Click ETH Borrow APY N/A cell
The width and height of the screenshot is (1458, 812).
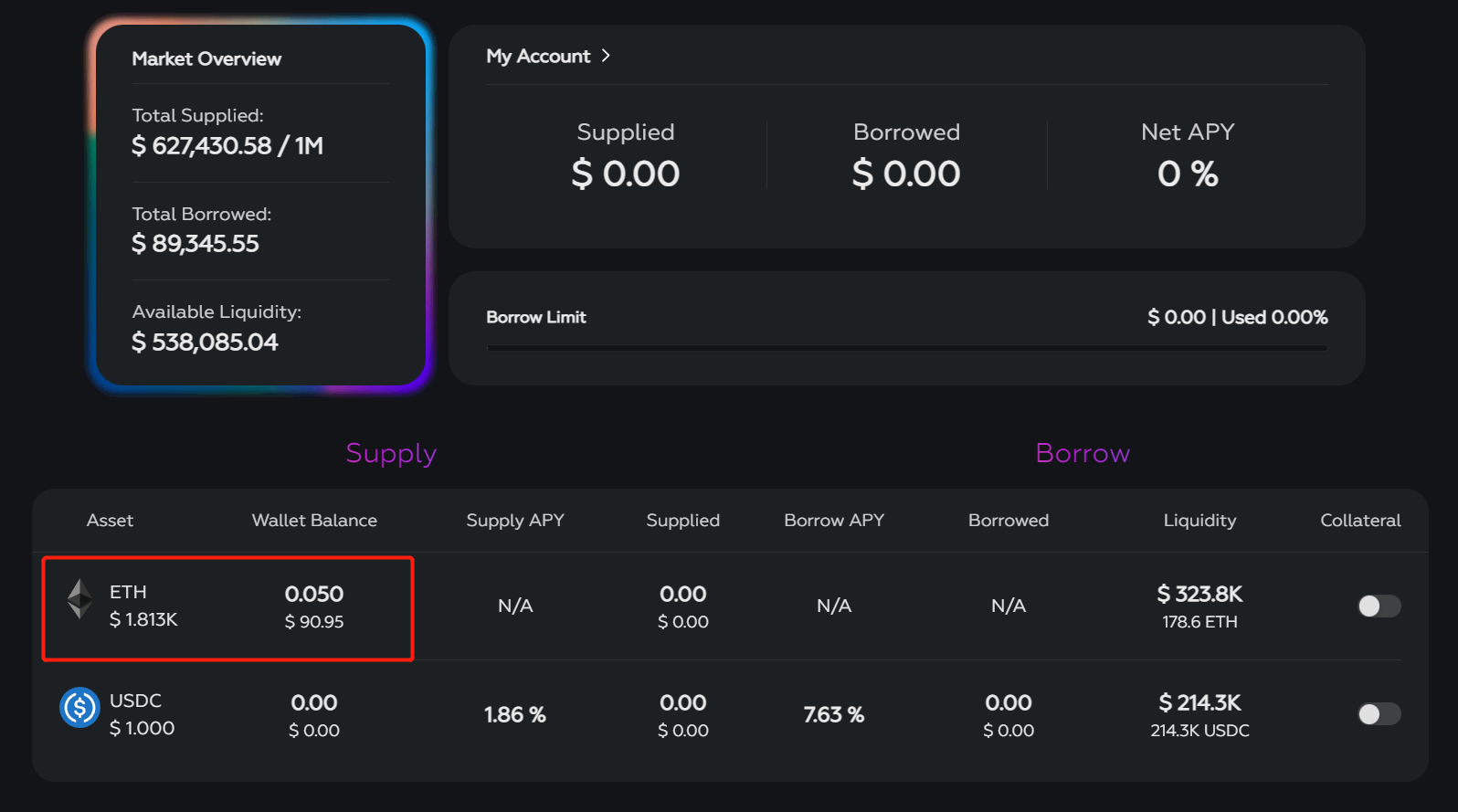(834, 606)
